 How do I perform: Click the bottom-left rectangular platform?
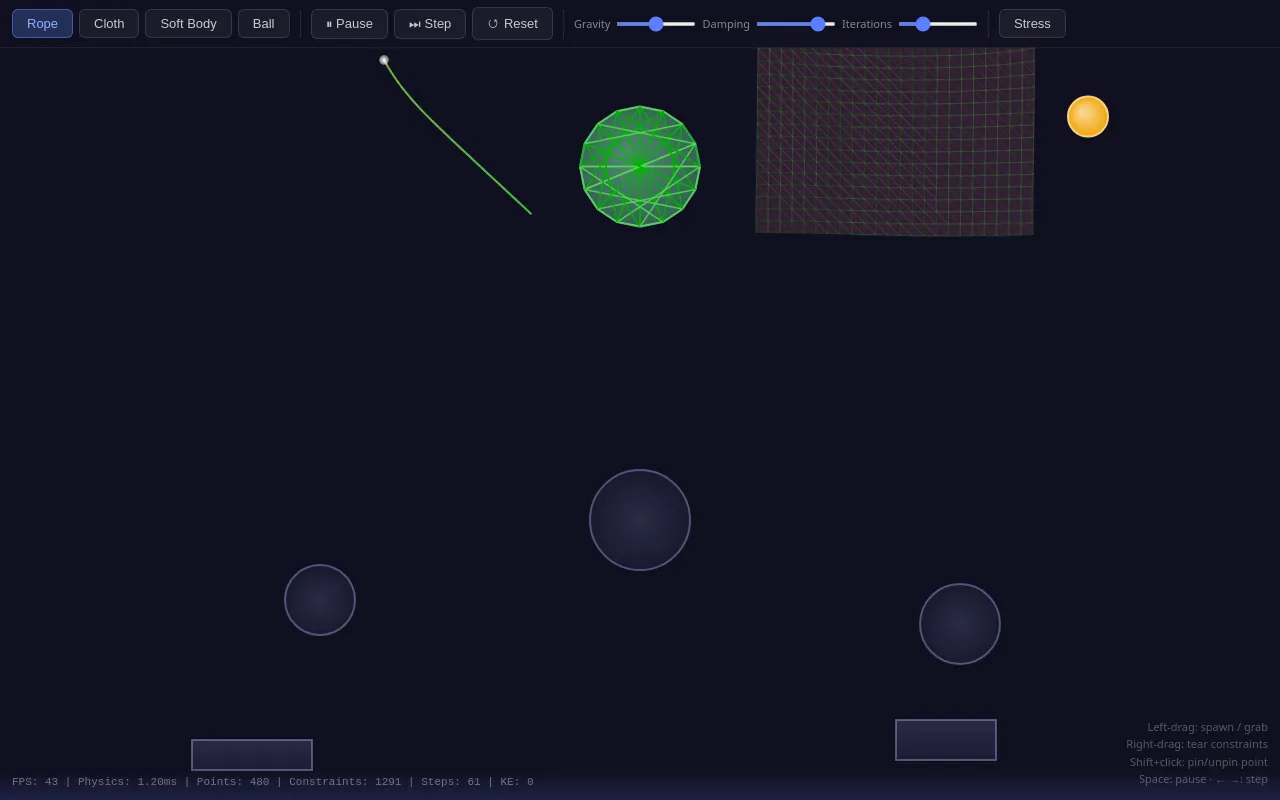click(252, 755)
